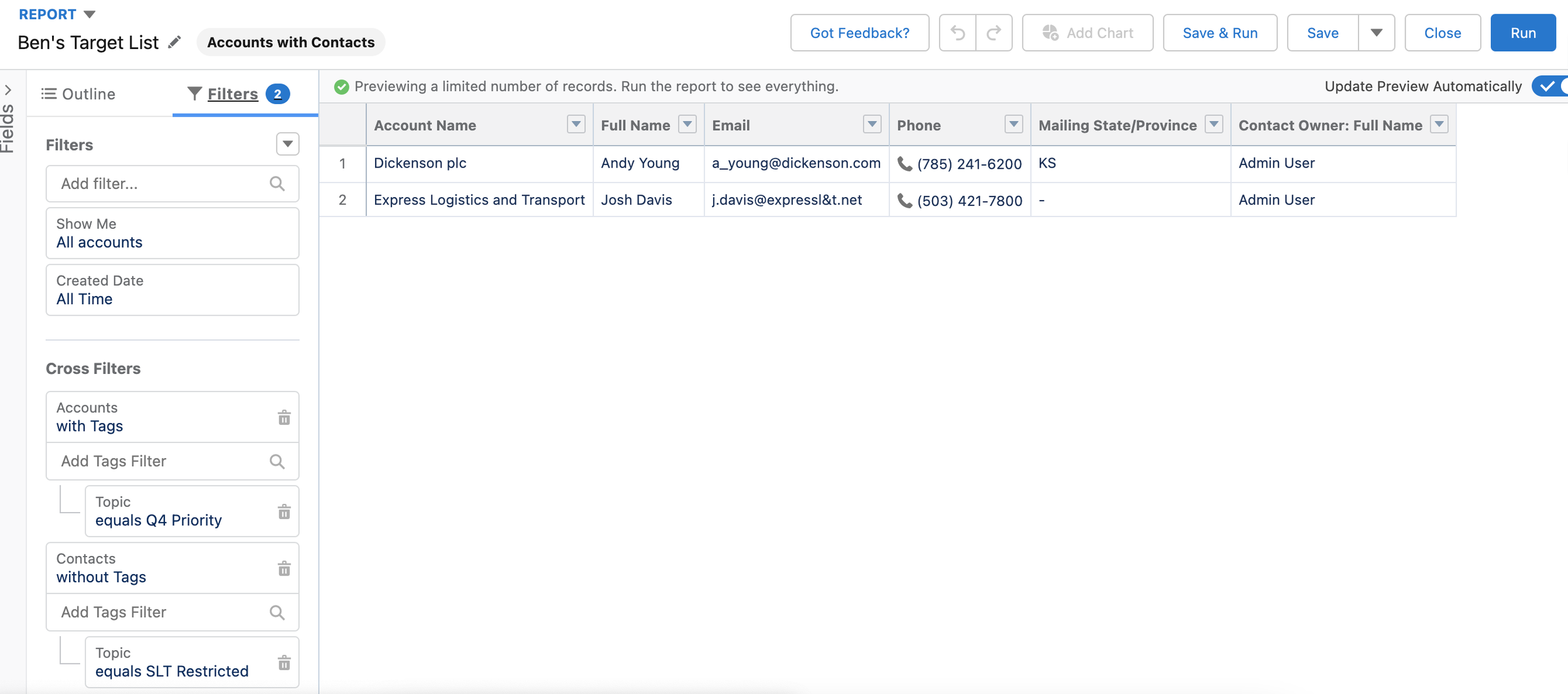Click the KS mailing state cell
This screenshot has height=694, width=1568.
1131,164
